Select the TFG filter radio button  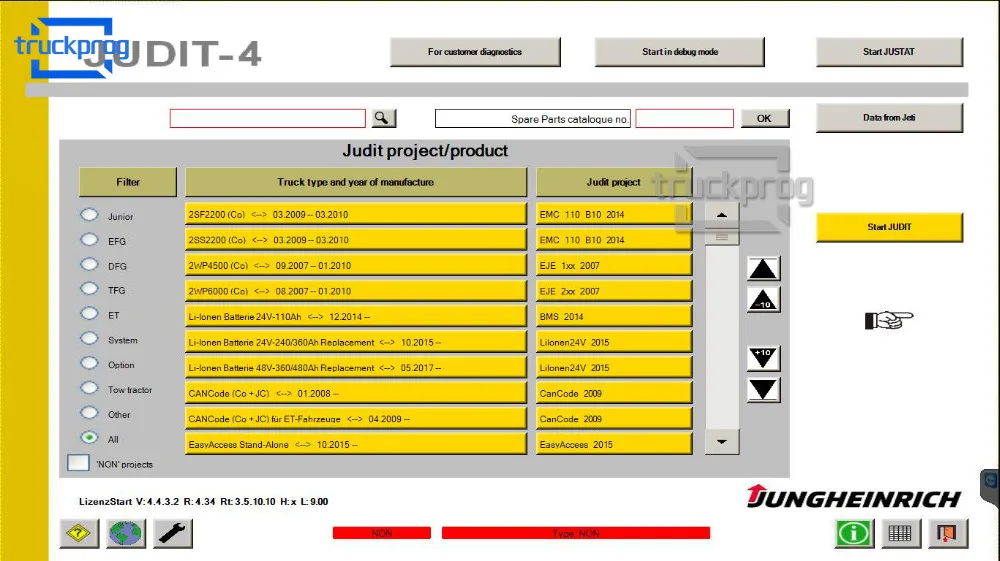pos(89,289)
